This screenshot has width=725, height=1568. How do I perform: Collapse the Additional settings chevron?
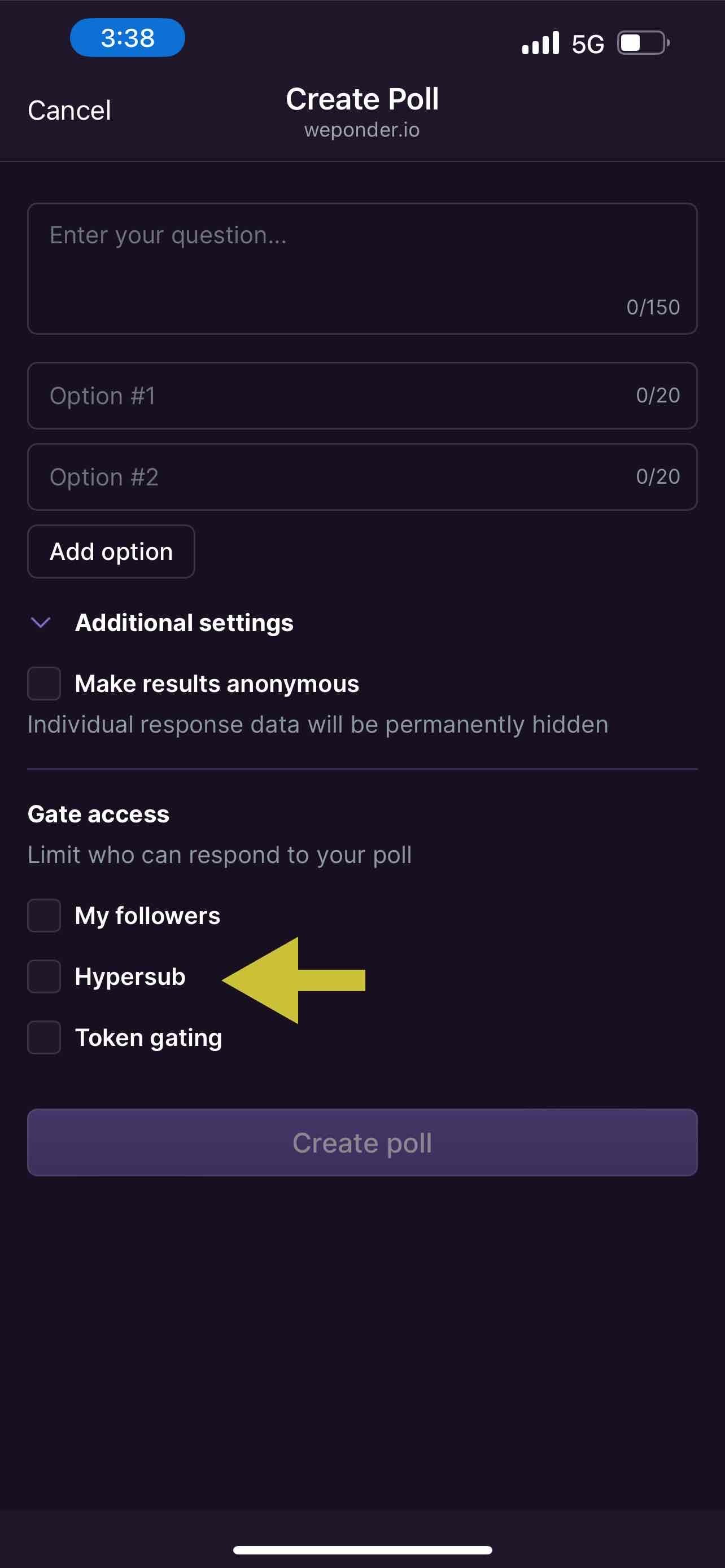pyautogui.click(x=41, y=622)
